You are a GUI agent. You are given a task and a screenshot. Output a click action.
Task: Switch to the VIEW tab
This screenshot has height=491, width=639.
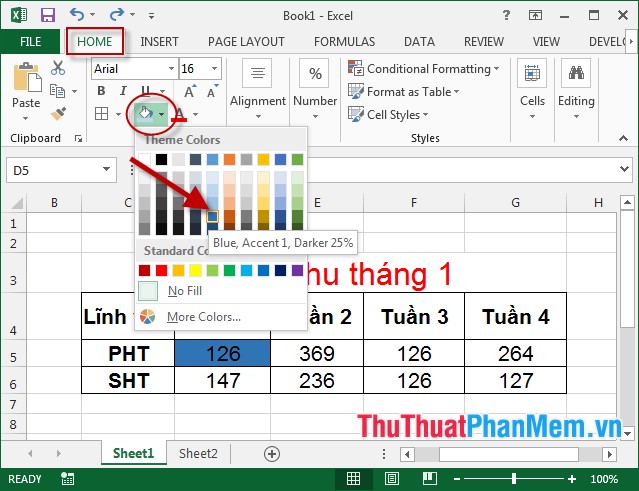click(546, 42)
